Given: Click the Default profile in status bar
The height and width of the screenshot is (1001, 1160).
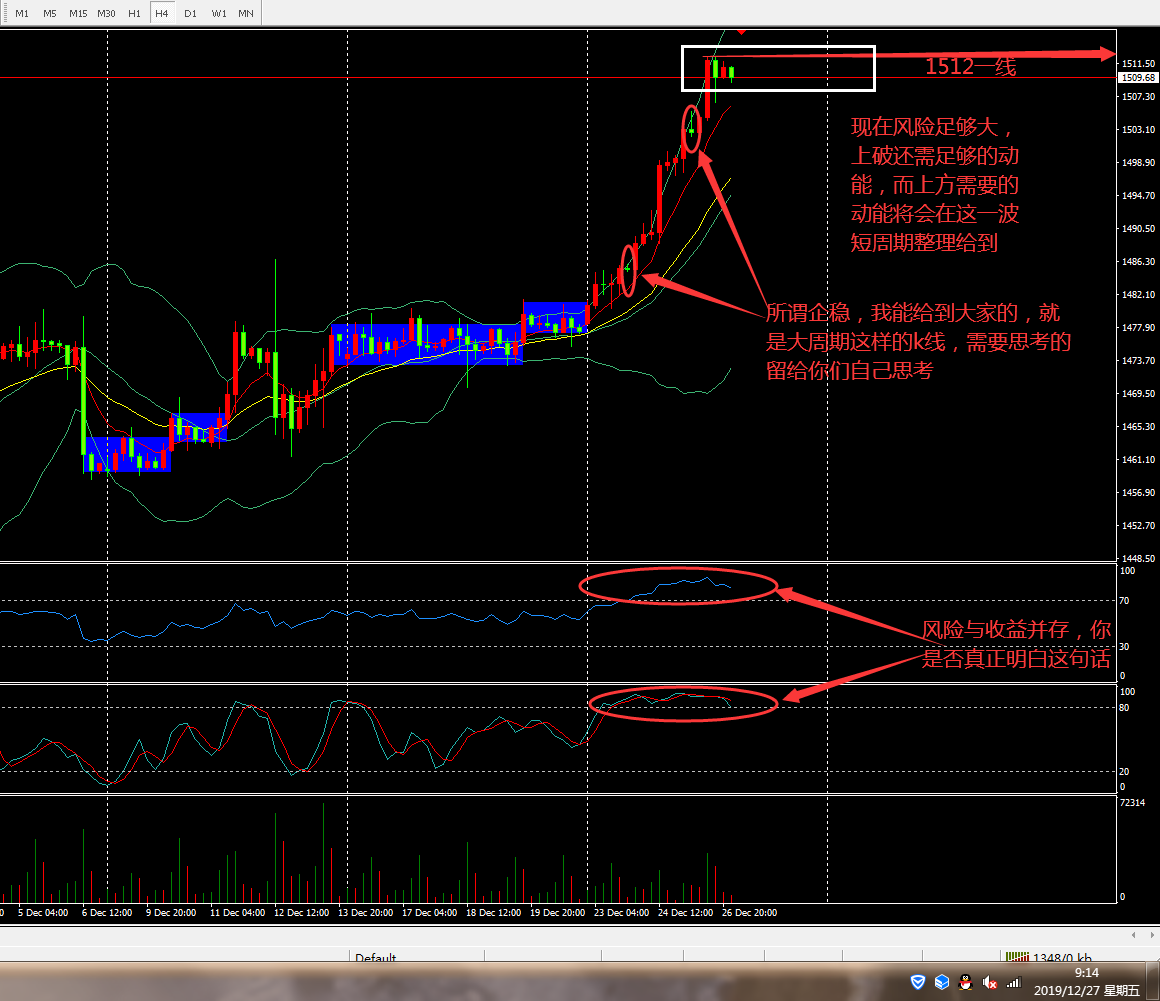Looking at the screenshot, I should coord(376,958).
